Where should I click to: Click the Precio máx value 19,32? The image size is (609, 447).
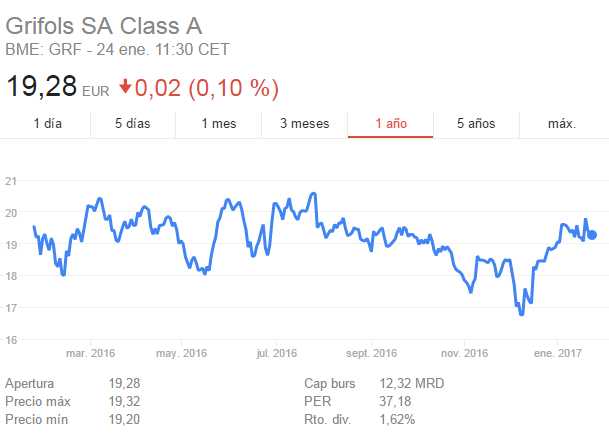127,401
